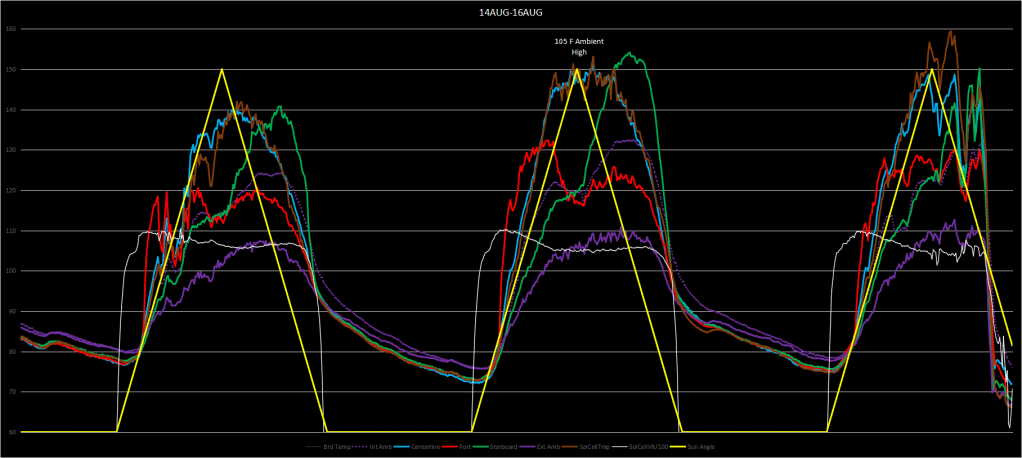Select the 60 label at the axis bottom
The height and width of the screenshot is (458, 1022).
pyautogui.click(x=10, y=432)
